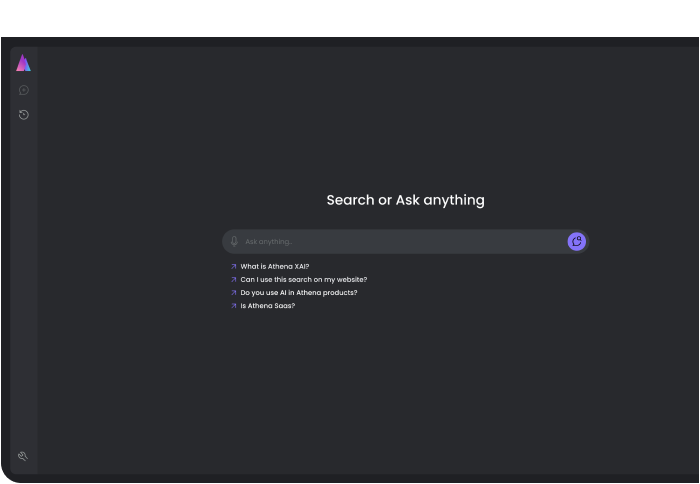Click the purple search submit button
The image size is (700, 484).
(576, 242)
